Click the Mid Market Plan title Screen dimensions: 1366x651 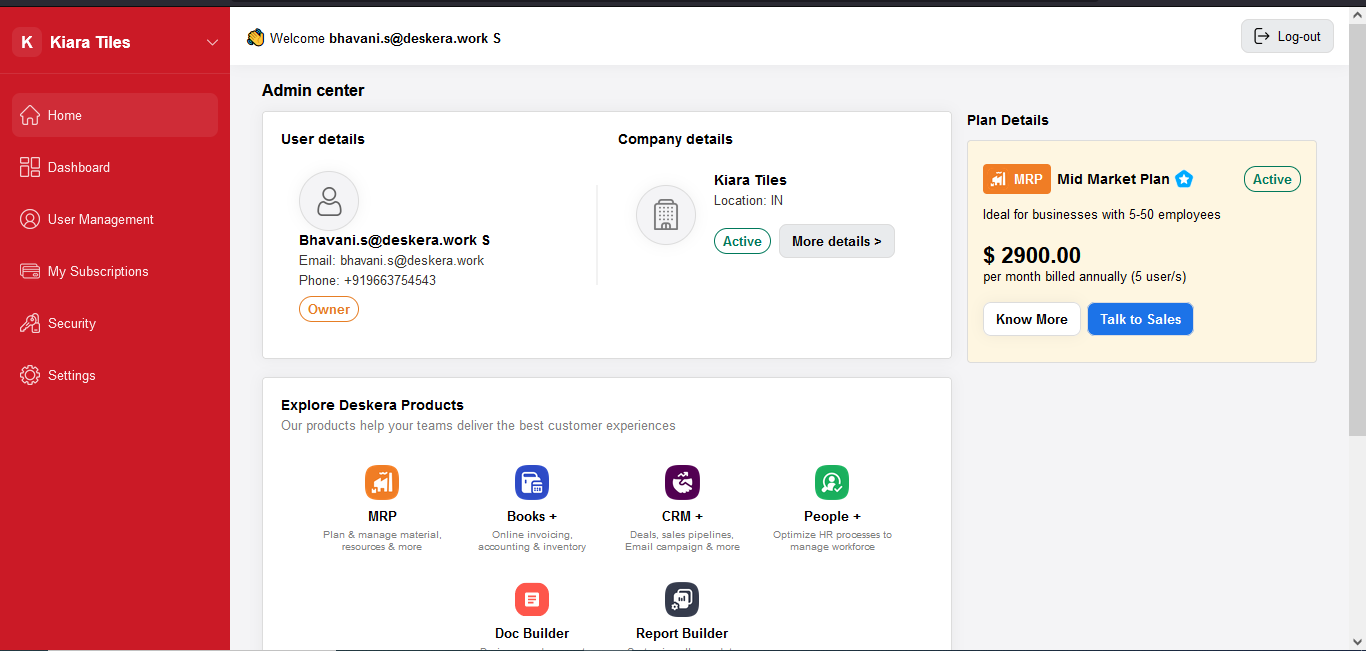point(1113,179)
